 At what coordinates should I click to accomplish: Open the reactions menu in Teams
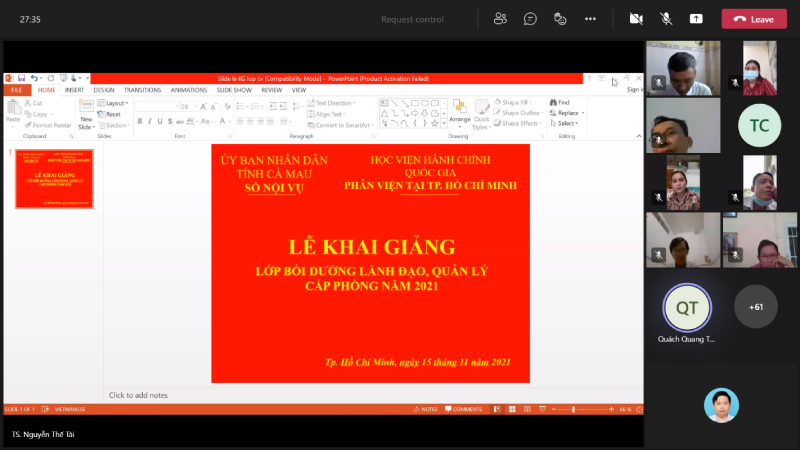click(x=560, y=19)
